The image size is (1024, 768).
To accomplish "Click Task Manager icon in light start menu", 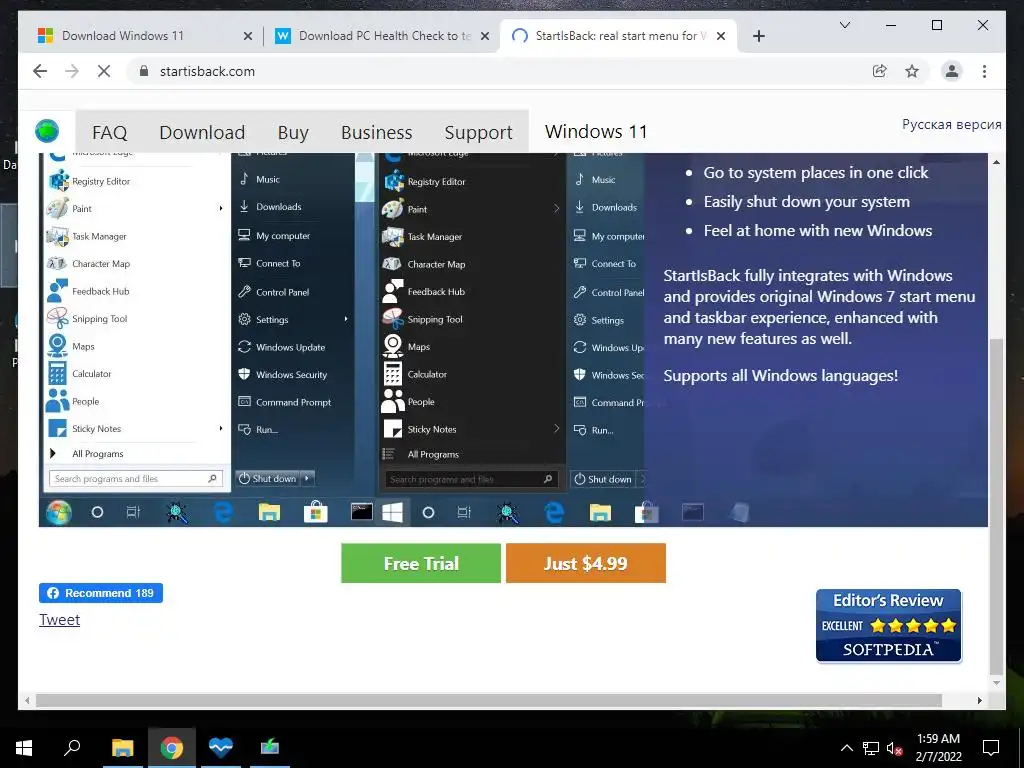I will click(x=57, y=236).
